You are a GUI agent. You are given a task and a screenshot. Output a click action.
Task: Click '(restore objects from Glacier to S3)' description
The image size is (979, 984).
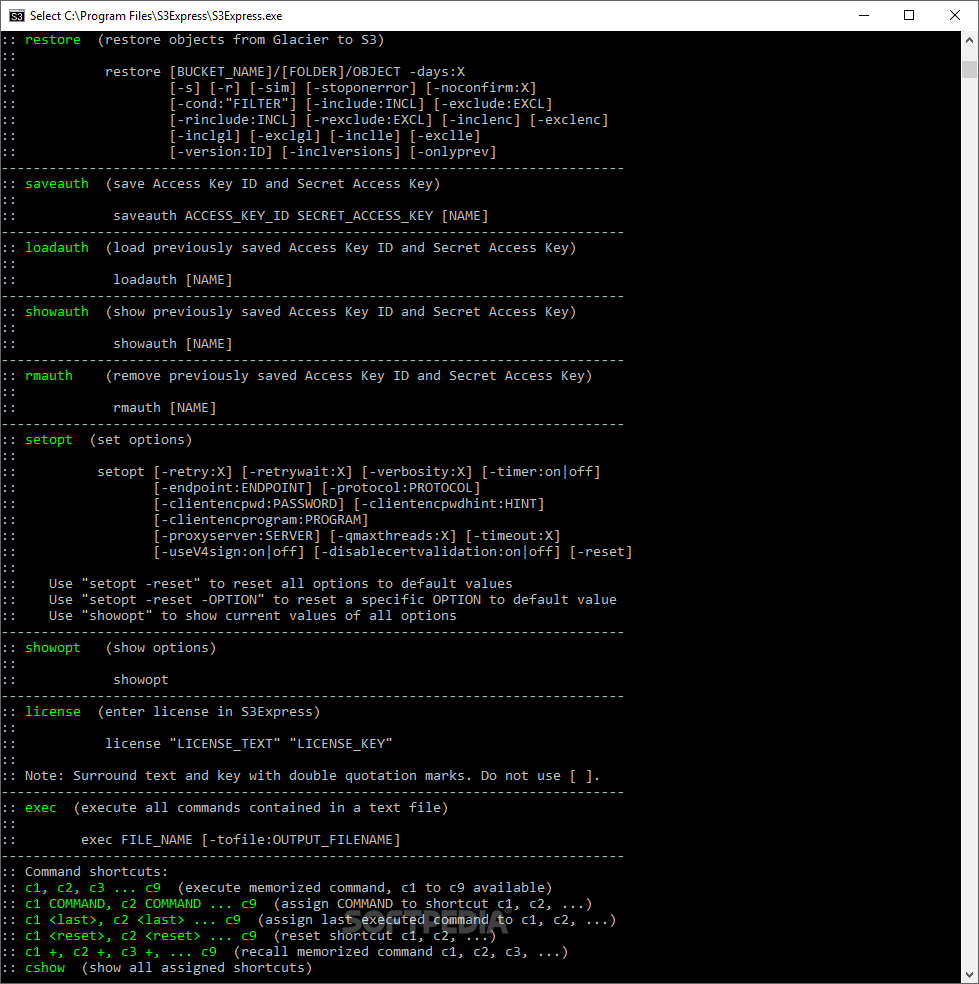(x=241, y=40)
